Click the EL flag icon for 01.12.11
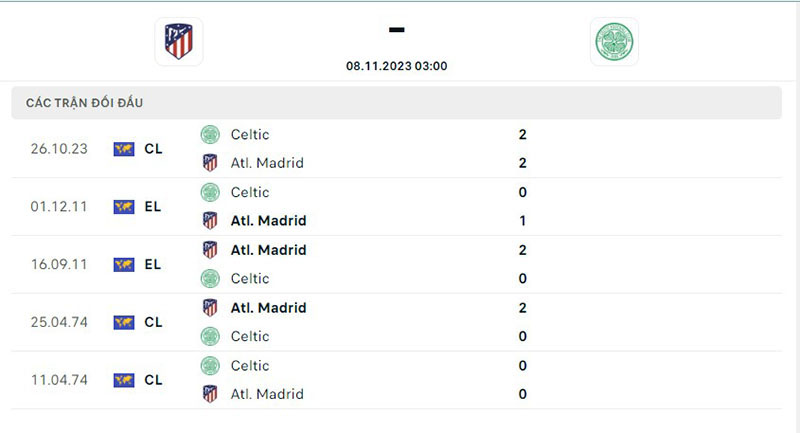This screenshot has width=800, height=433. (x=124, y=207)
